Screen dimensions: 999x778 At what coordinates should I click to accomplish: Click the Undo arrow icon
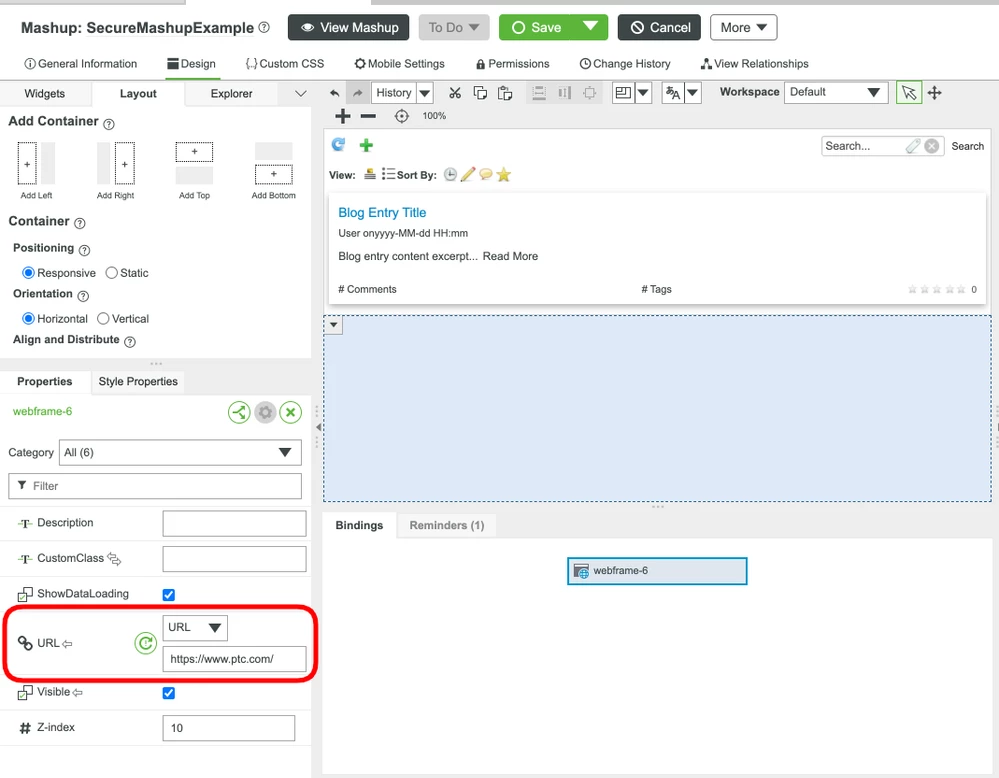point(334,93)
